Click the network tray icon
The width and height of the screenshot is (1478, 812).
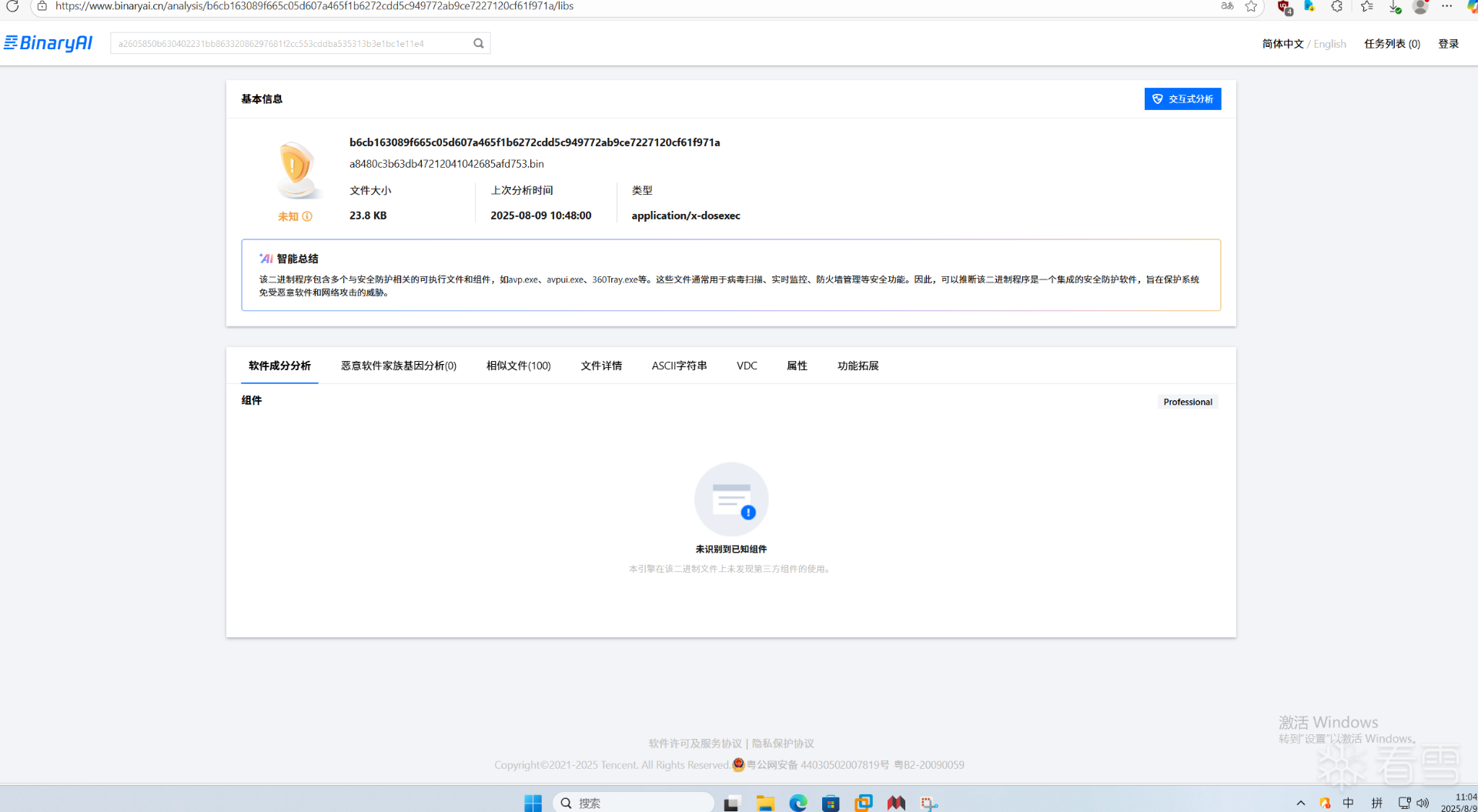[x=1405, y=804]
